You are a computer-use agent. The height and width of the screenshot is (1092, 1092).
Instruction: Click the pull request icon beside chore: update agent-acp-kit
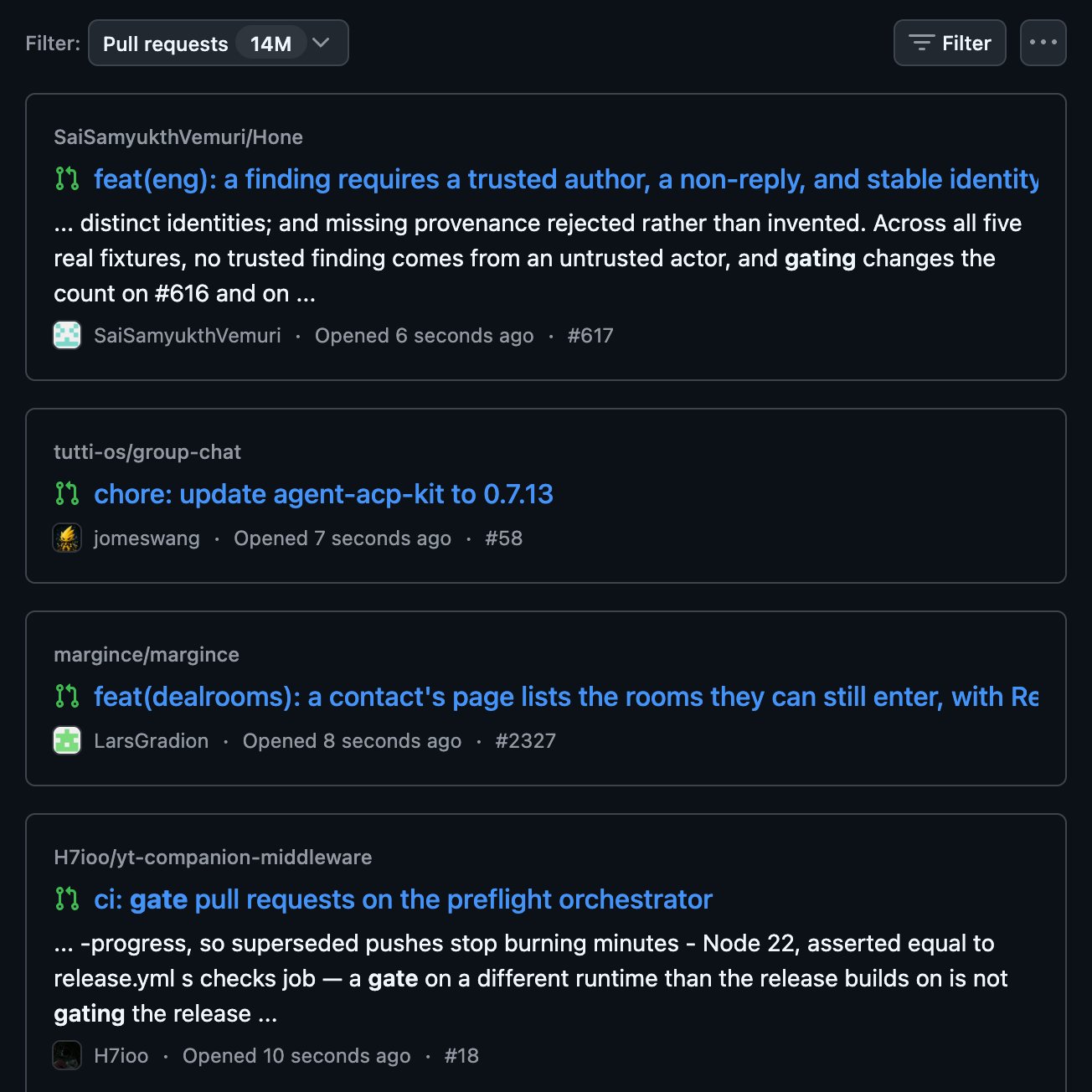67,493
